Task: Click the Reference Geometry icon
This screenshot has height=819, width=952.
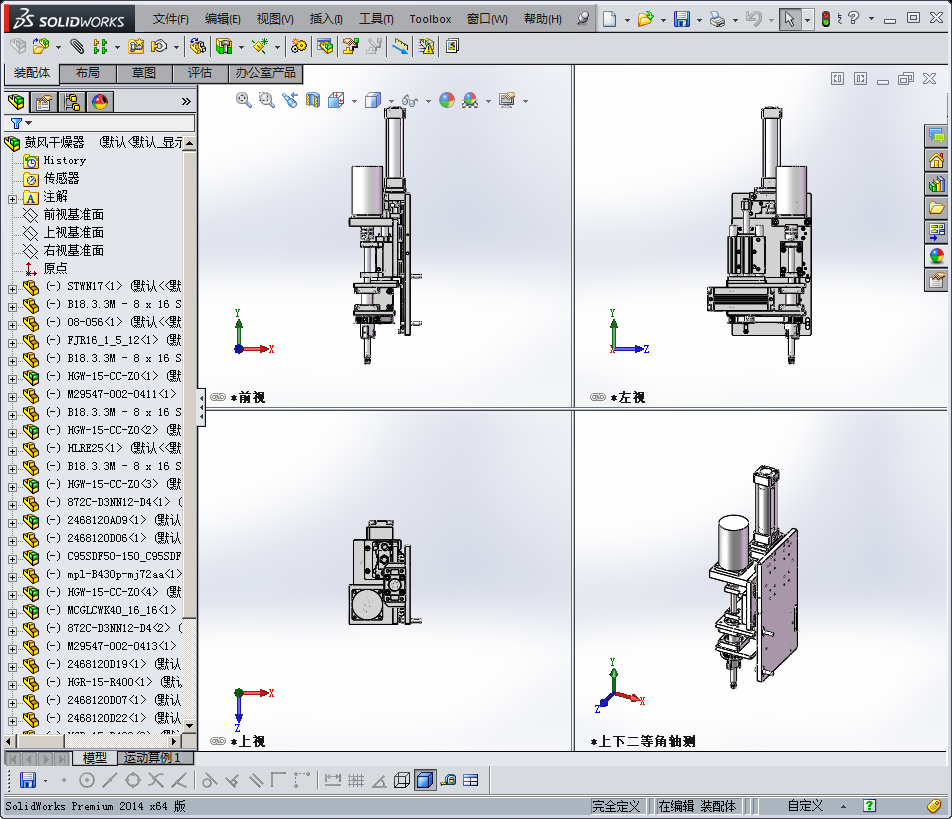Action: coord(260,46)
